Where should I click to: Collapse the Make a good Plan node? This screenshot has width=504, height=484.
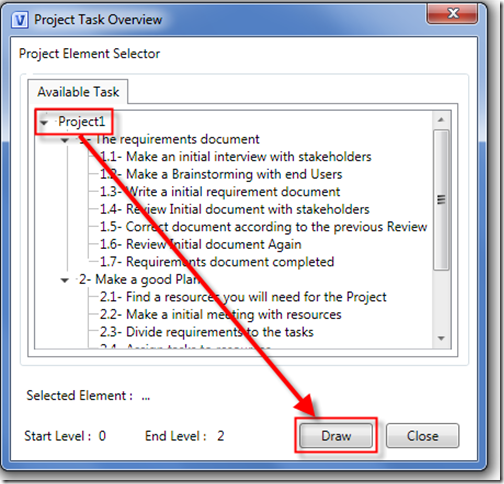(65, 280)
